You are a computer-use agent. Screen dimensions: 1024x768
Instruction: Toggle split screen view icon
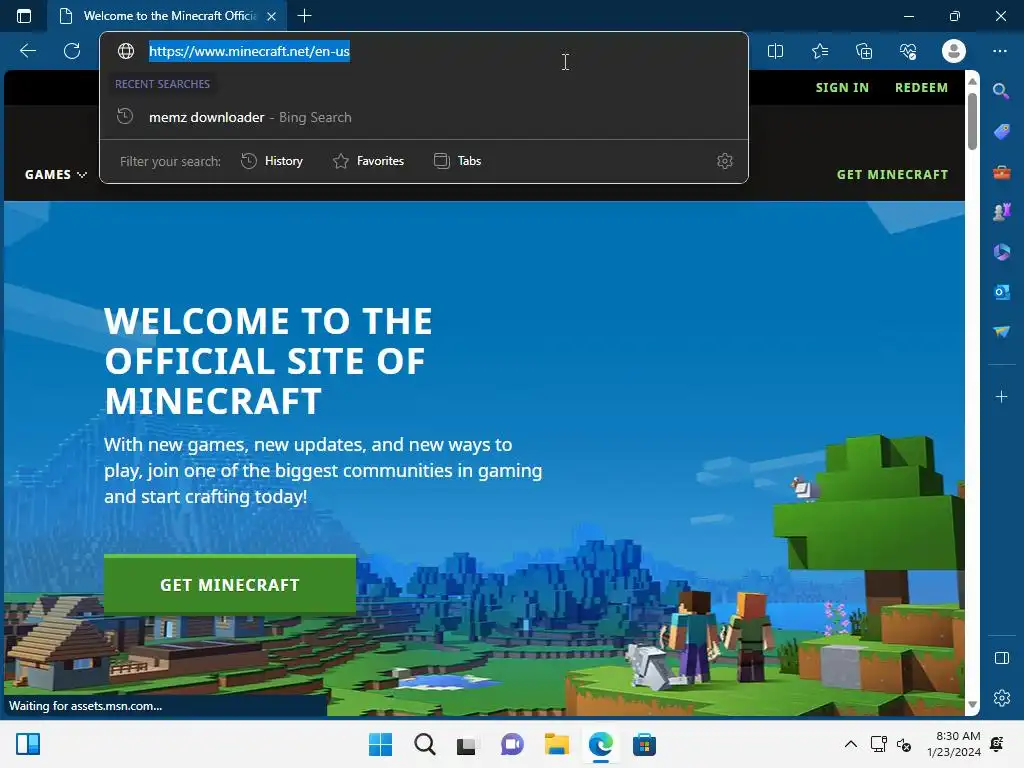[x=775, y=51]
